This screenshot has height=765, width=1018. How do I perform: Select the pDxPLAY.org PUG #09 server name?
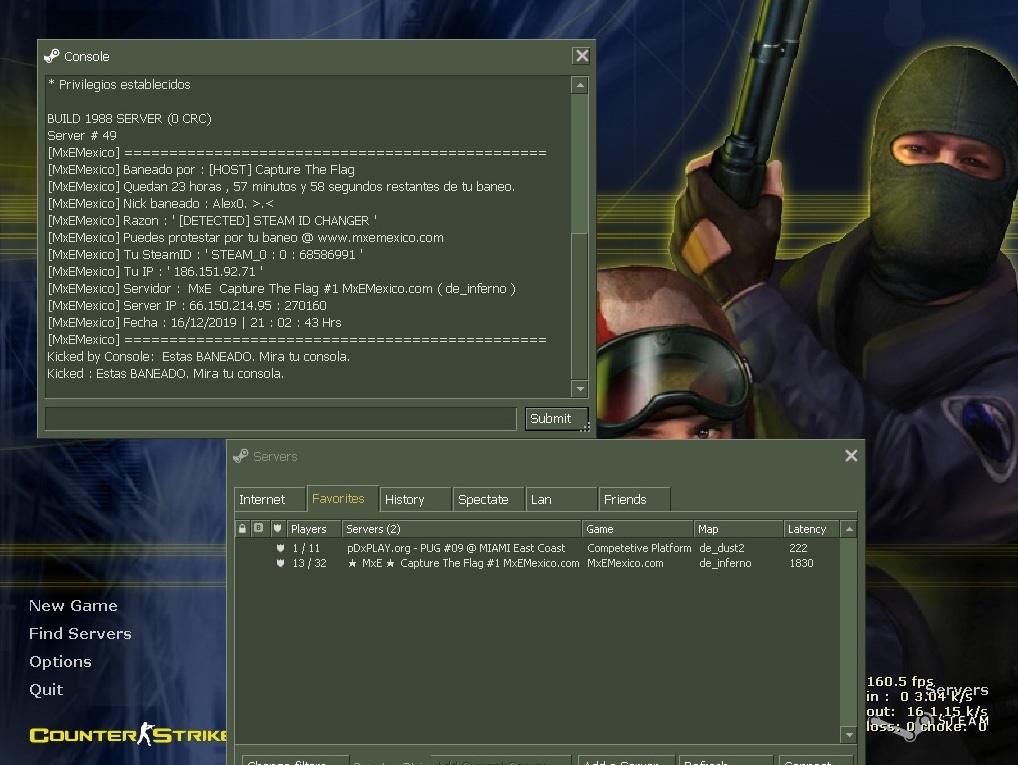tap(456, 548)
